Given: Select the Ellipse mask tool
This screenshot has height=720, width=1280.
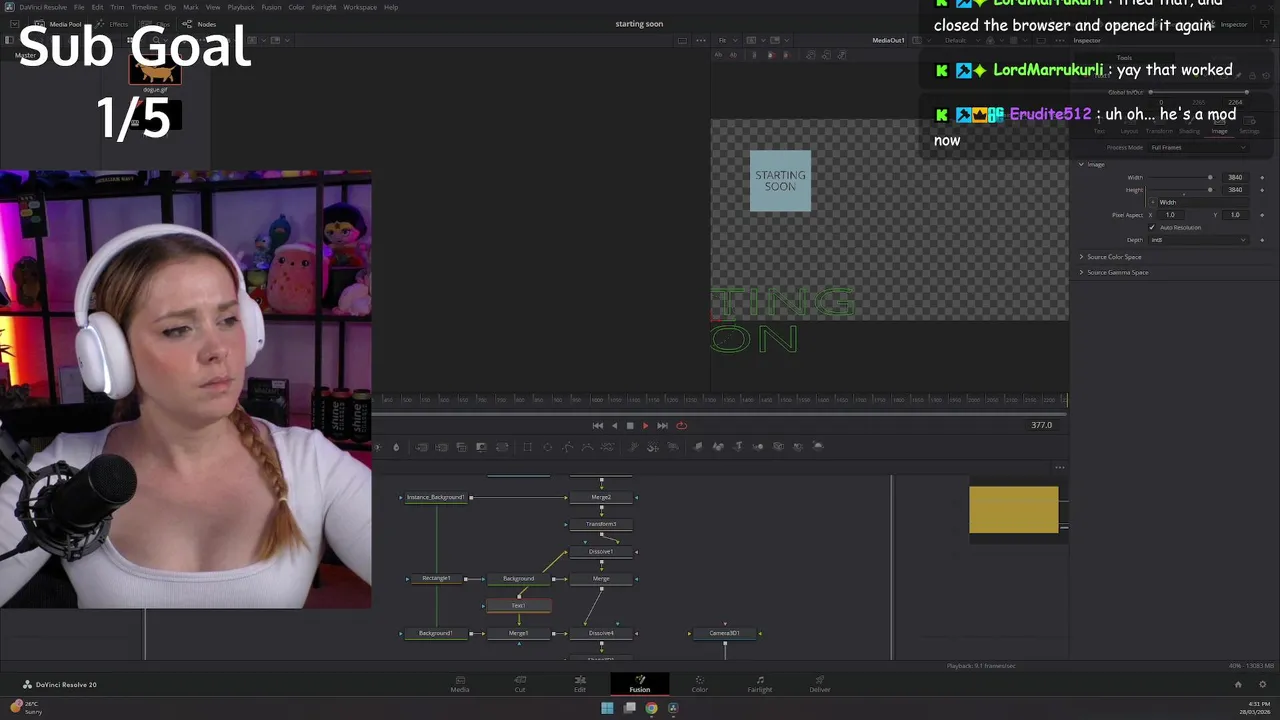Looking at the screenshot, I should click(x=547, y=446).
